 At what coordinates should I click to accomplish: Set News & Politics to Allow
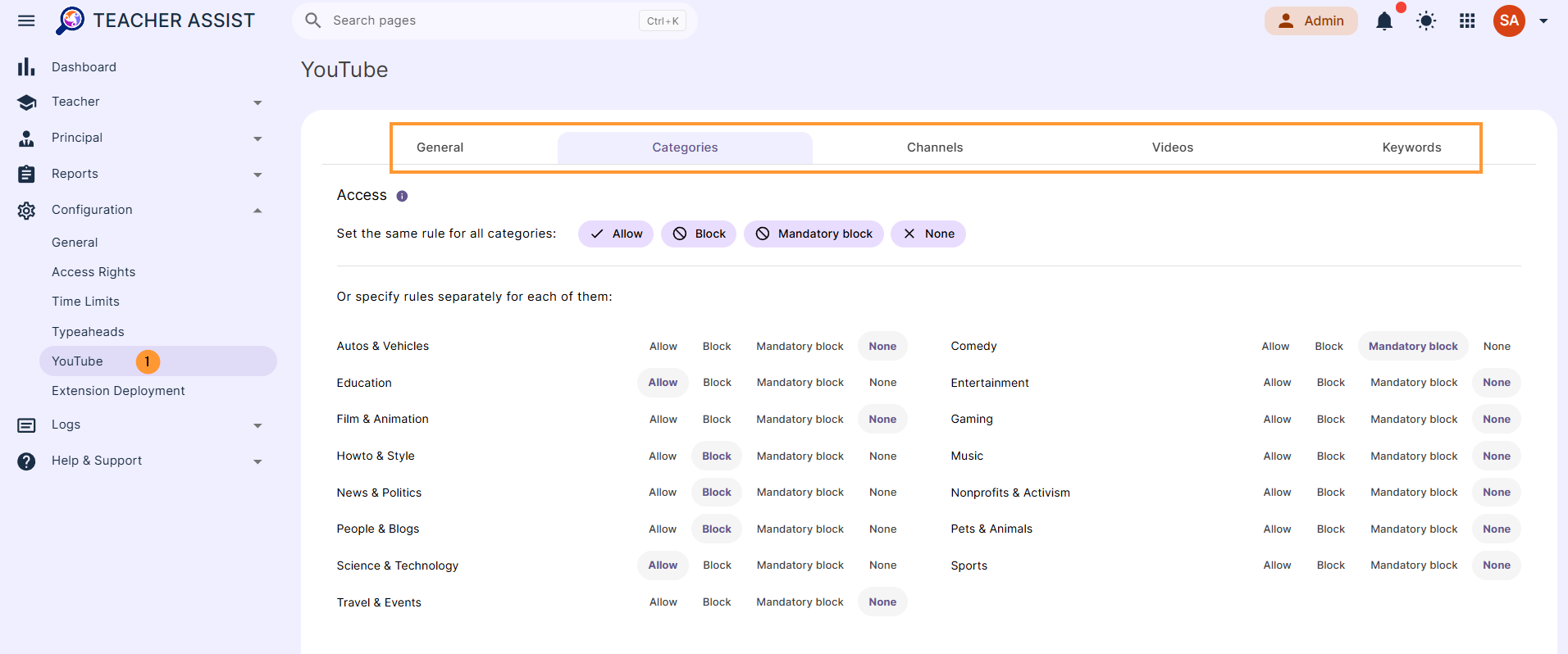tap(663, 493)
